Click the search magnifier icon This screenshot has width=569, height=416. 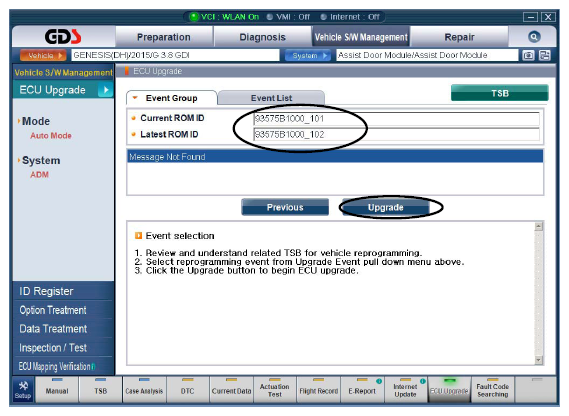coord(534,37)
